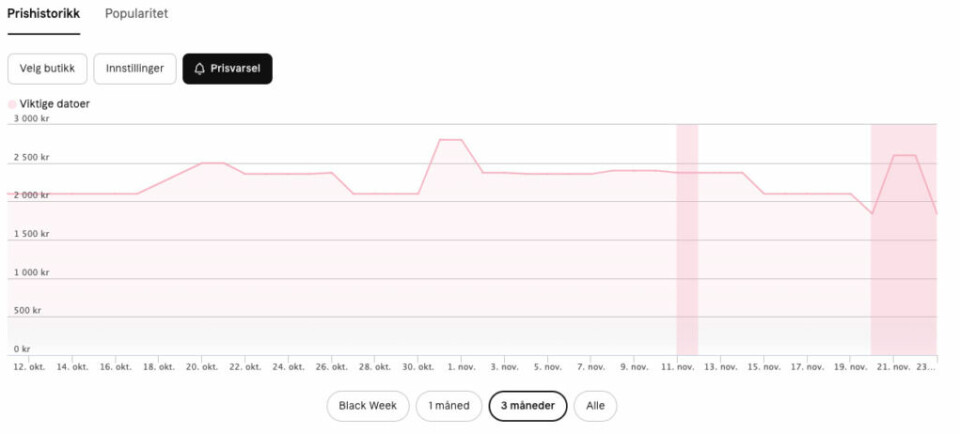
Task: Click the 12. okt. axis start label
Action: tap(29, 367)
